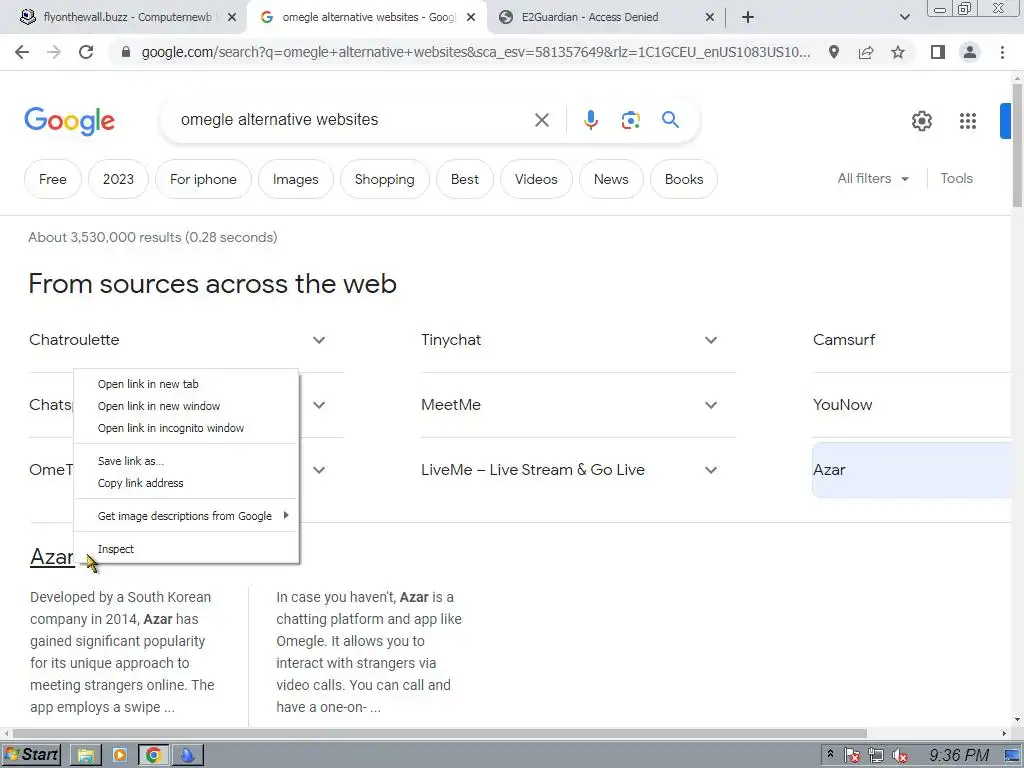Click the Chrome taskbar icon
This screenshot has width=1024, height=768.
click(153, 755)
